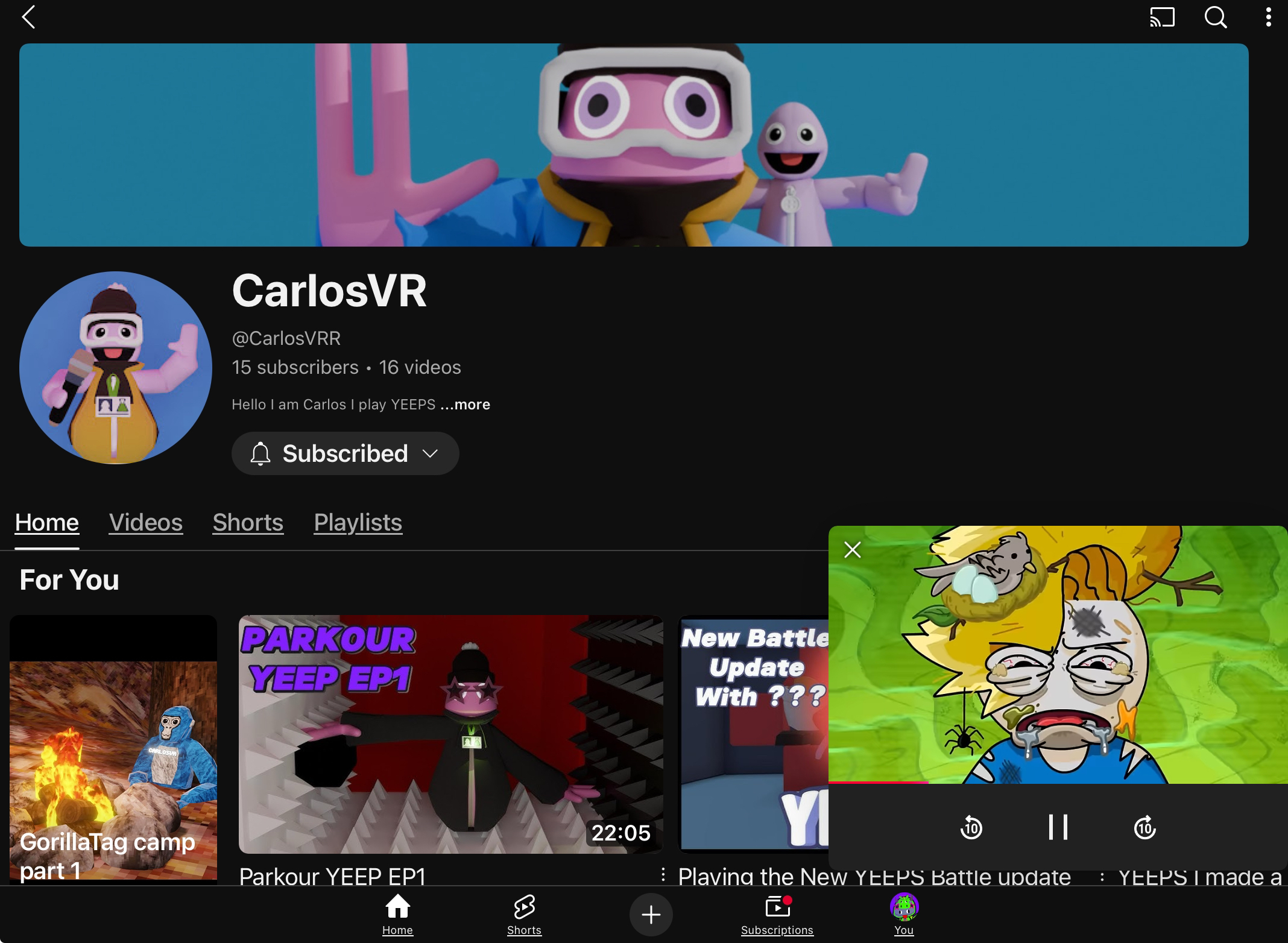Open the Parkour YEEP EP1 title link
Screen dimensions: 1288x943
(x=333, y=876)
